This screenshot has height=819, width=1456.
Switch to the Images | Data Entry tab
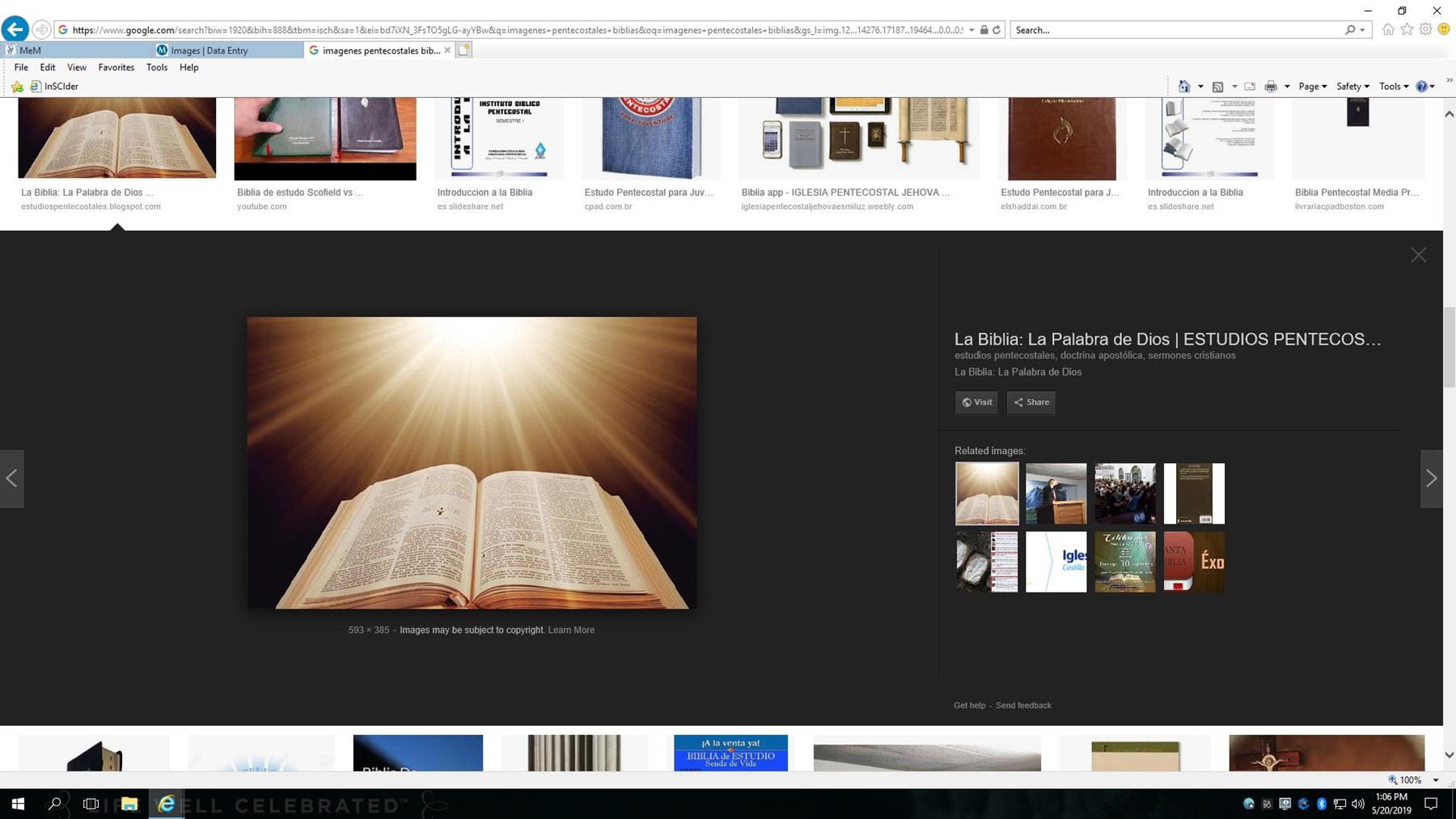pos(210,50)
